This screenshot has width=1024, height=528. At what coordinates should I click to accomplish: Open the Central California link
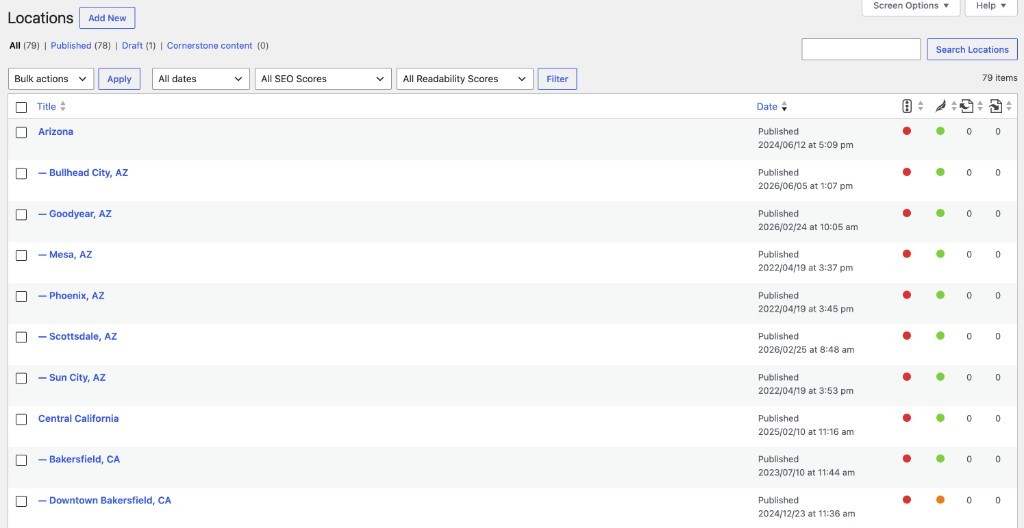tap(78, 418)
